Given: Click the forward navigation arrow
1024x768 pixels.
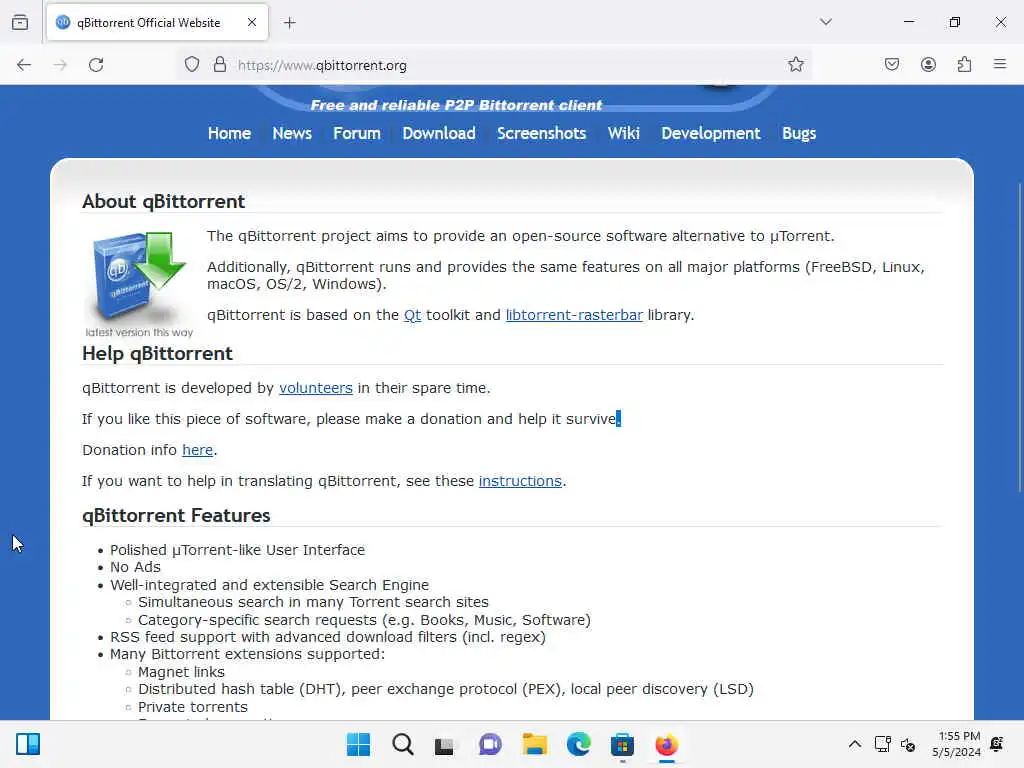Looking at the screenshot, I should [60, 65].
